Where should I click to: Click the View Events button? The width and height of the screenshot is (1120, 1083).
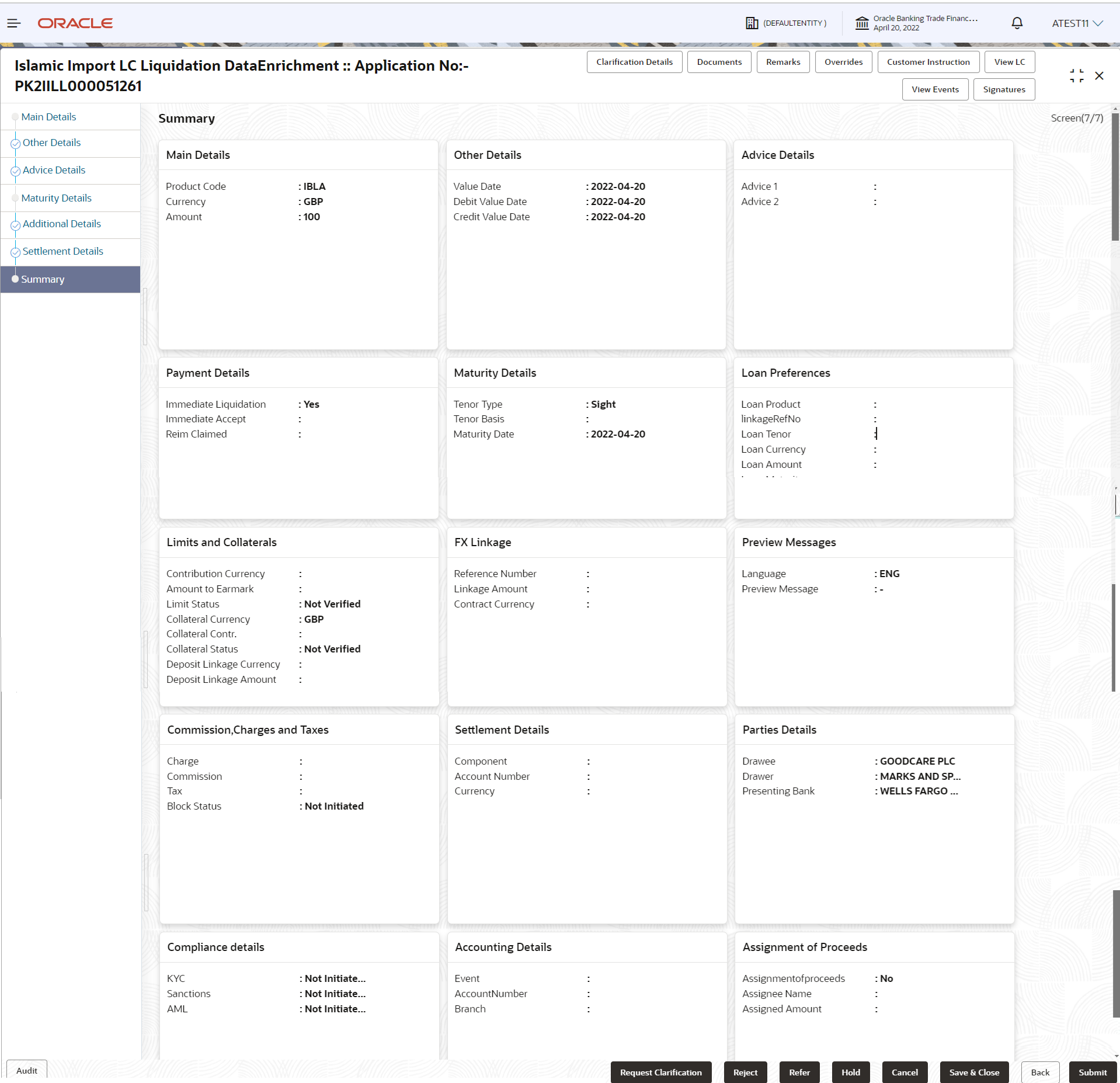(935, 89)
